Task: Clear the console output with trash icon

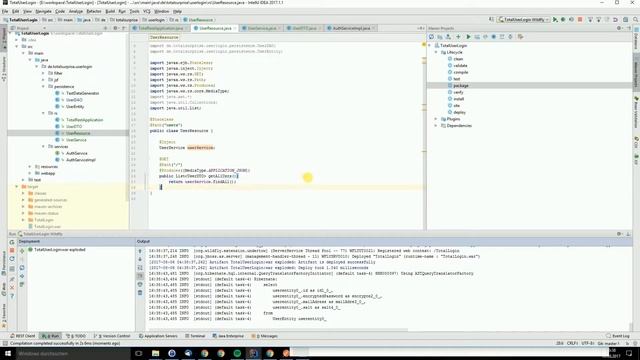Action: click(140, 293)
